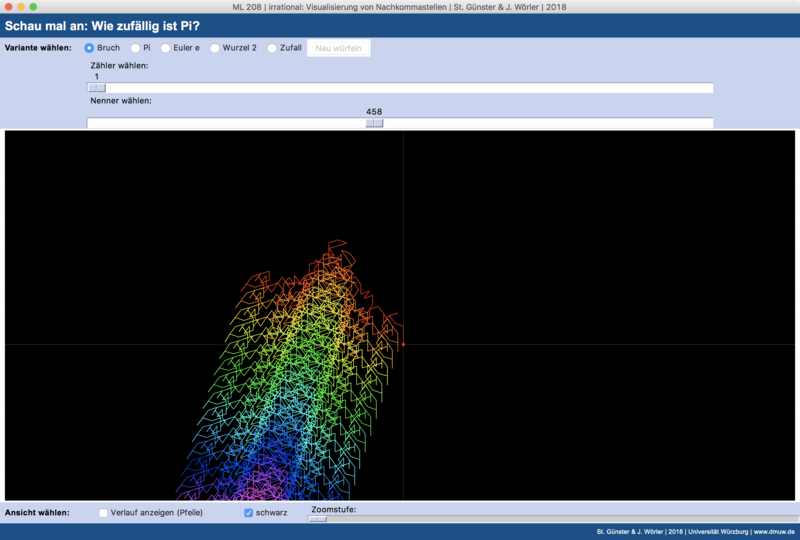Viewport: 800px width, 540px height.
Task: Click the Zähler slider handle
Action: pos(96,88)
